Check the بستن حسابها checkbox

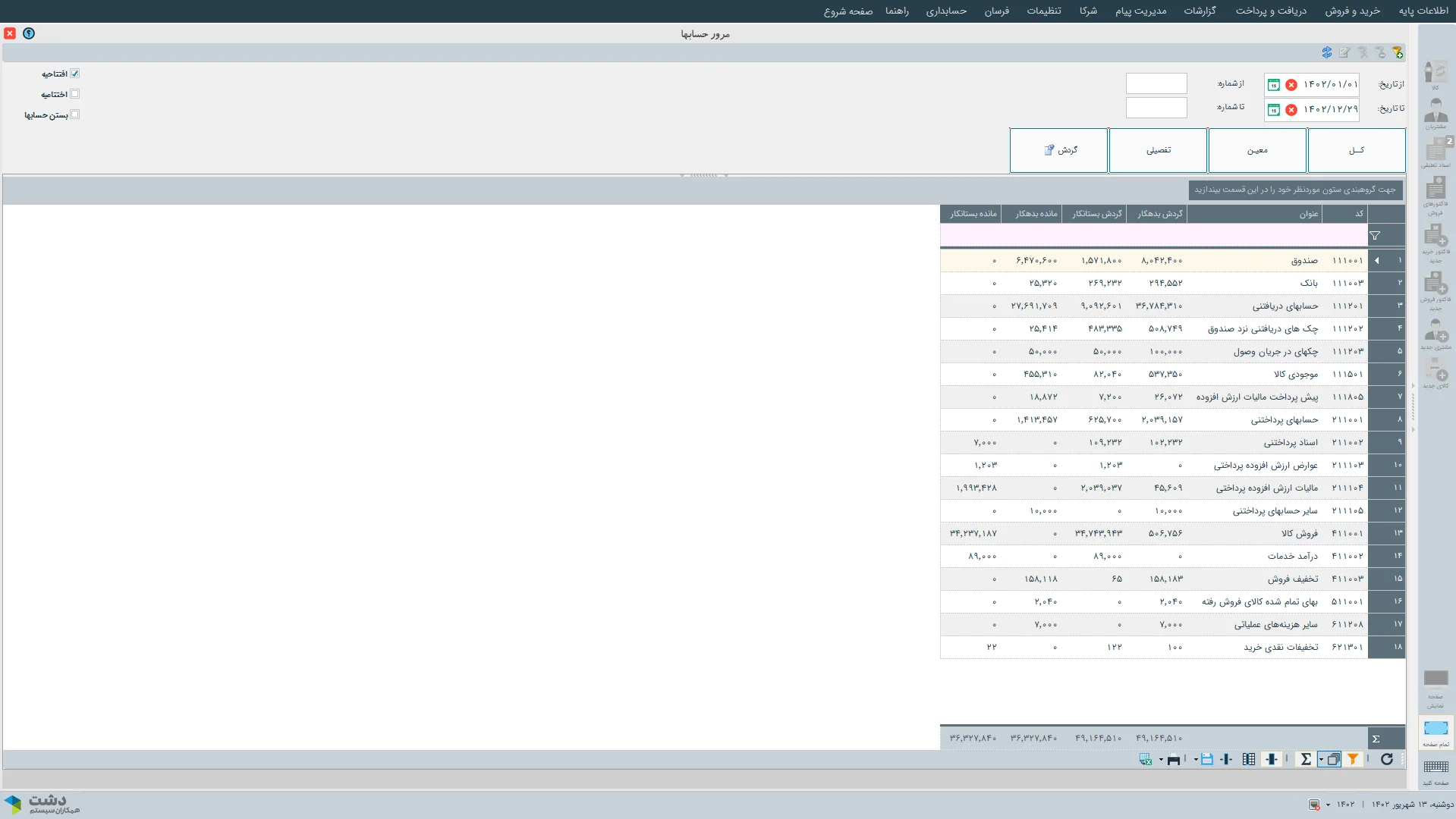point(74,115)
